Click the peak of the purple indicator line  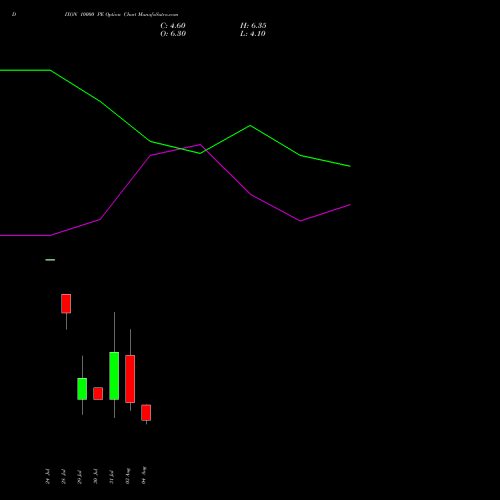(200, 144)
